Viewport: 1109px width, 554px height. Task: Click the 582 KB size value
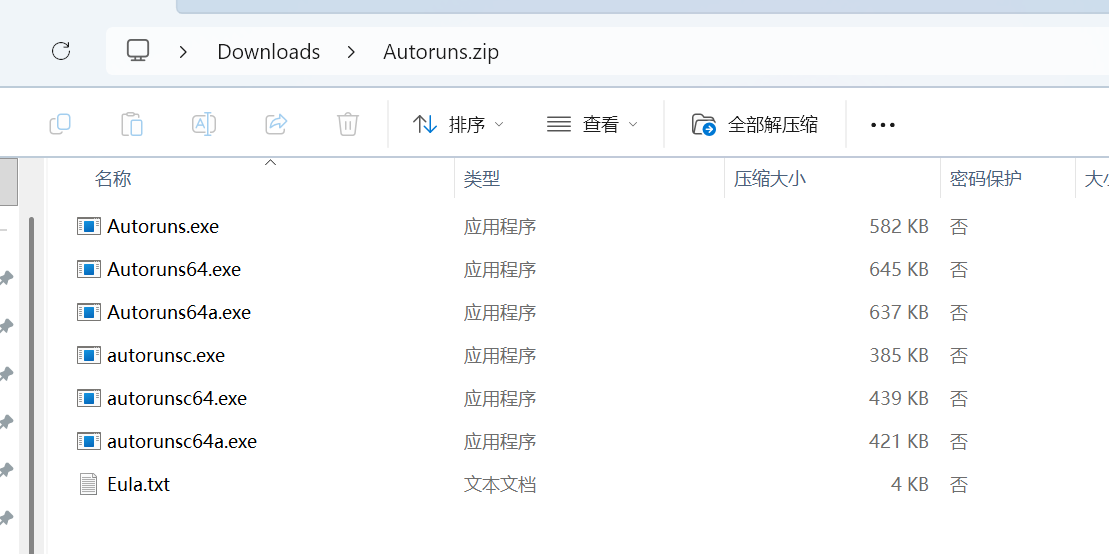[x=898, y=226]
